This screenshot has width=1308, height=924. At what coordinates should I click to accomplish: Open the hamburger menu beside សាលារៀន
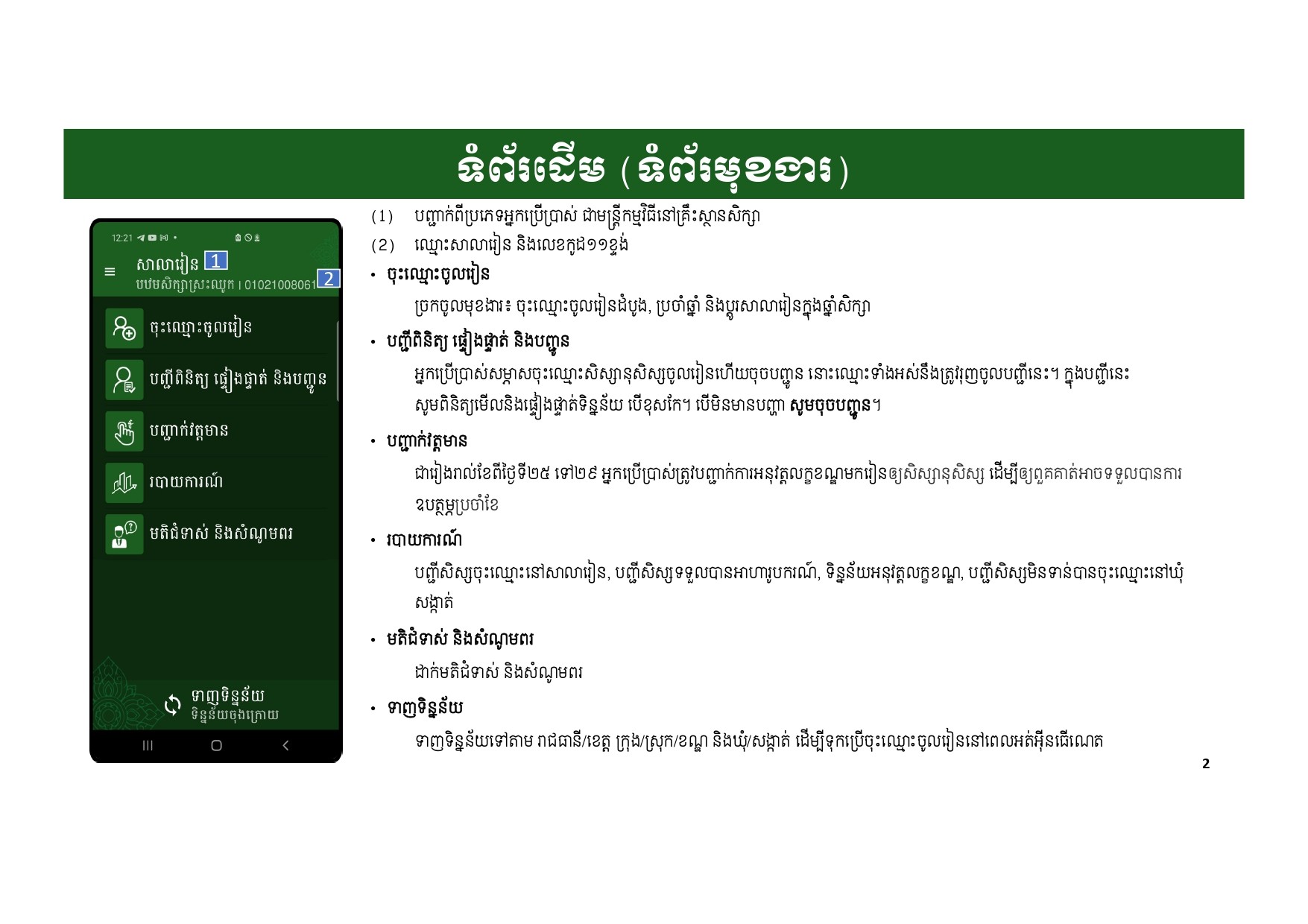[x=110, y=272]
